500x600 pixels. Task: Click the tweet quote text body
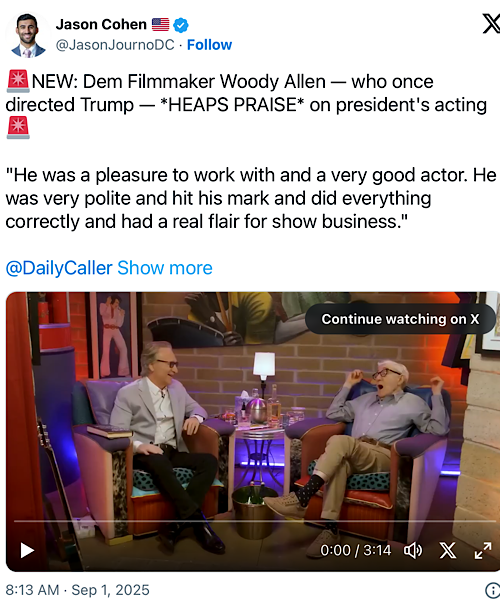(x=251, y=198)
